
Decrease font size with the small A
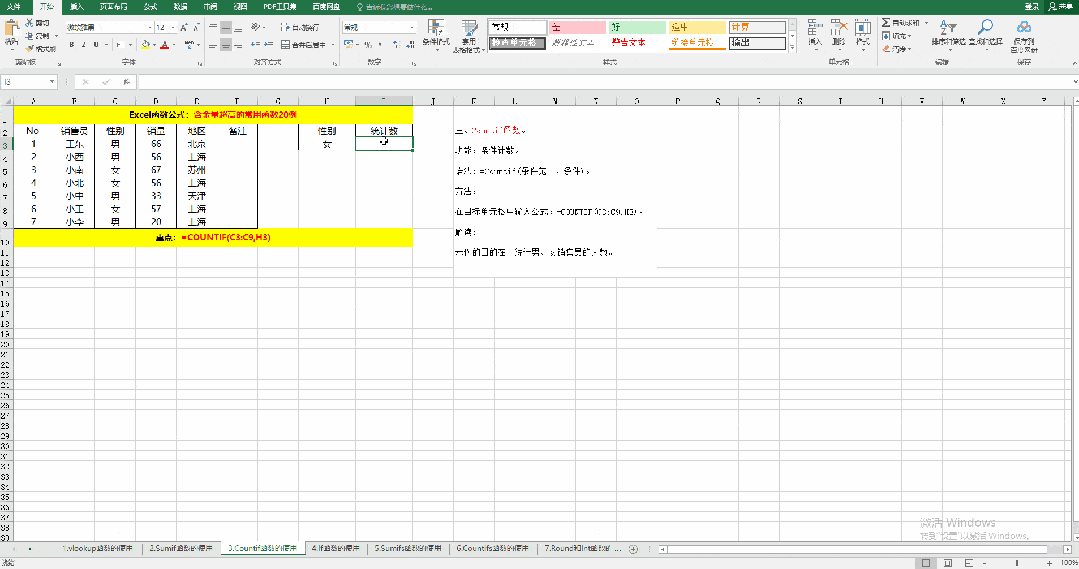[x=196, y=28]
